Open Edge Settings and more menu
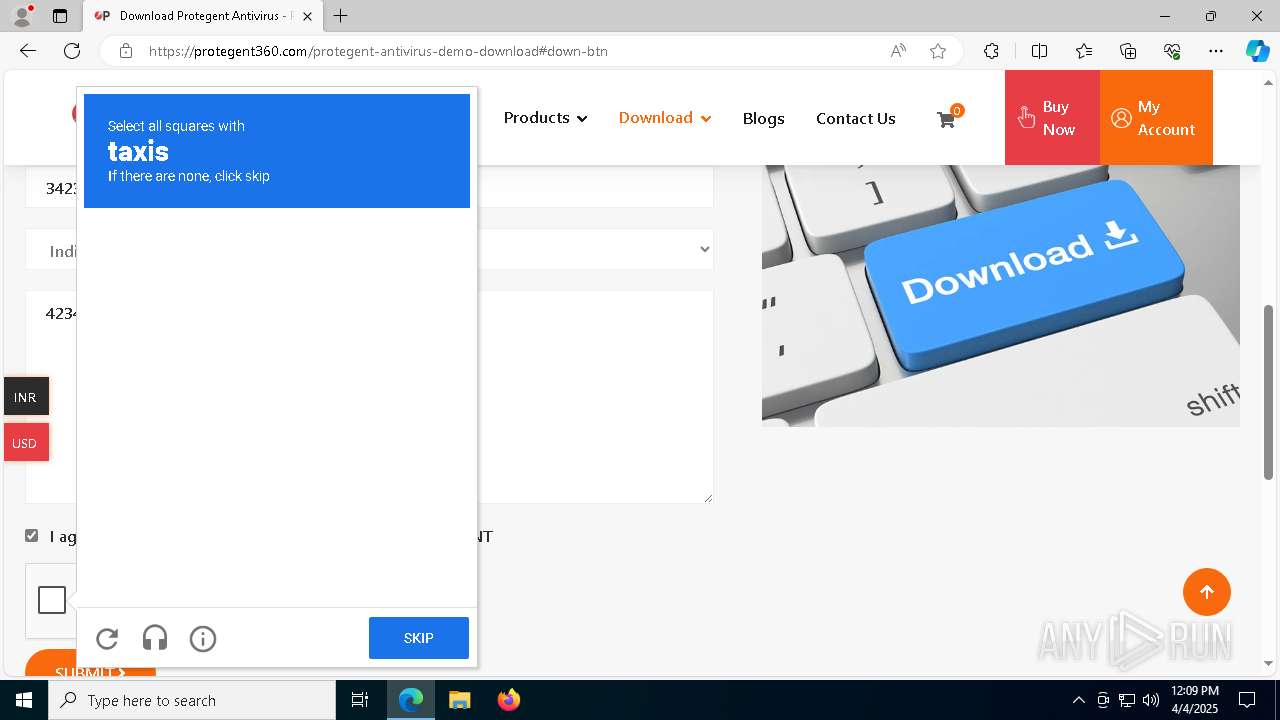The width and height of the screenshot is (1280, 720). tap(1216, 51)
